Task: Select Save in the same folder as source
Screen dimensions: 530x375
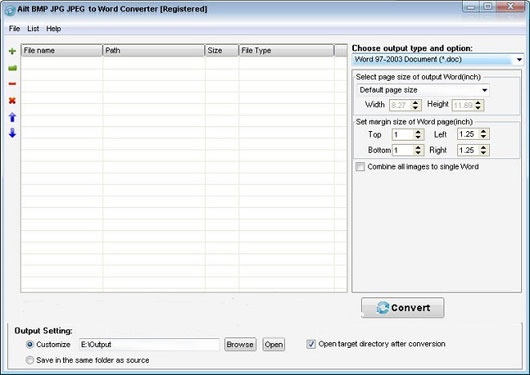Action: (x=30, y=360)
